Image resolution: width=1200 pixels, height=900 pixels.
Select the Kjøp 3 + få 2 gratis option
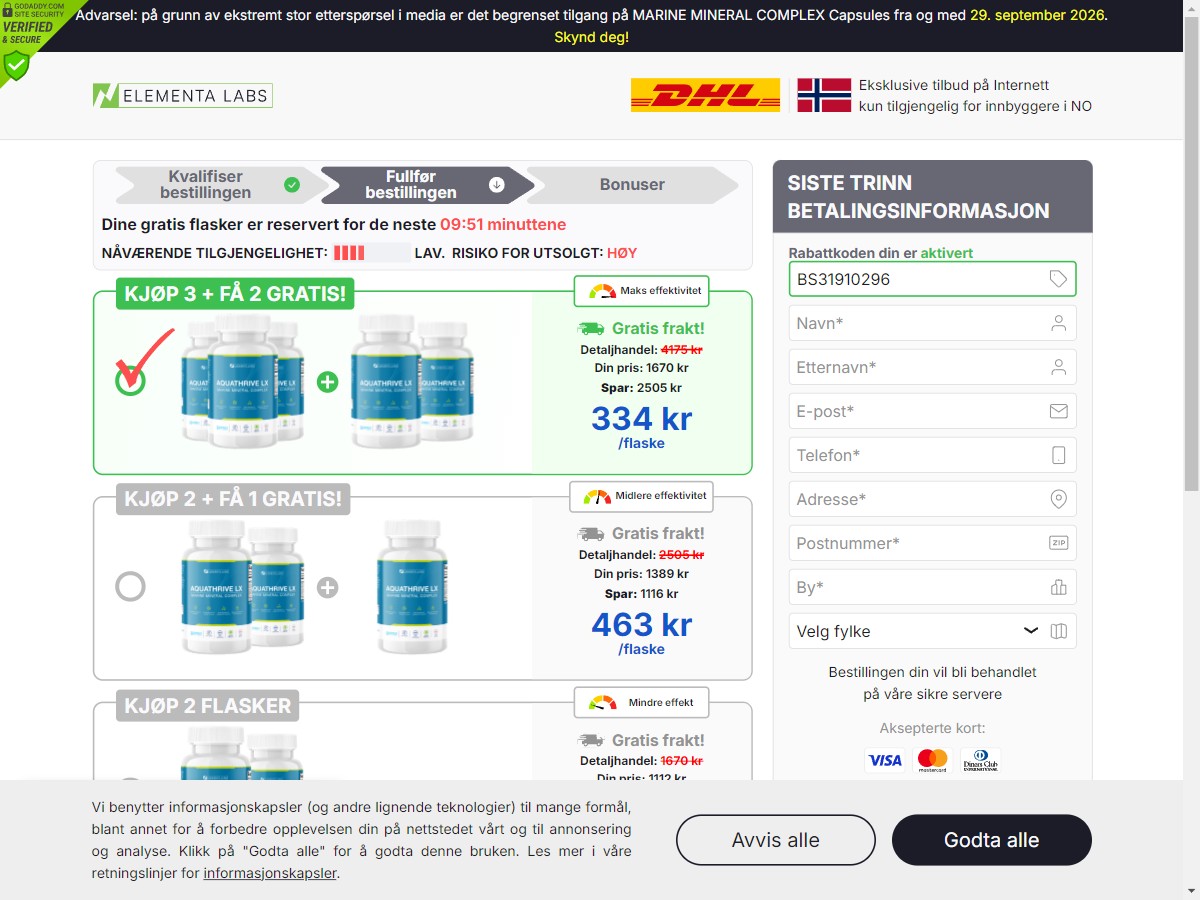[130, 381]
